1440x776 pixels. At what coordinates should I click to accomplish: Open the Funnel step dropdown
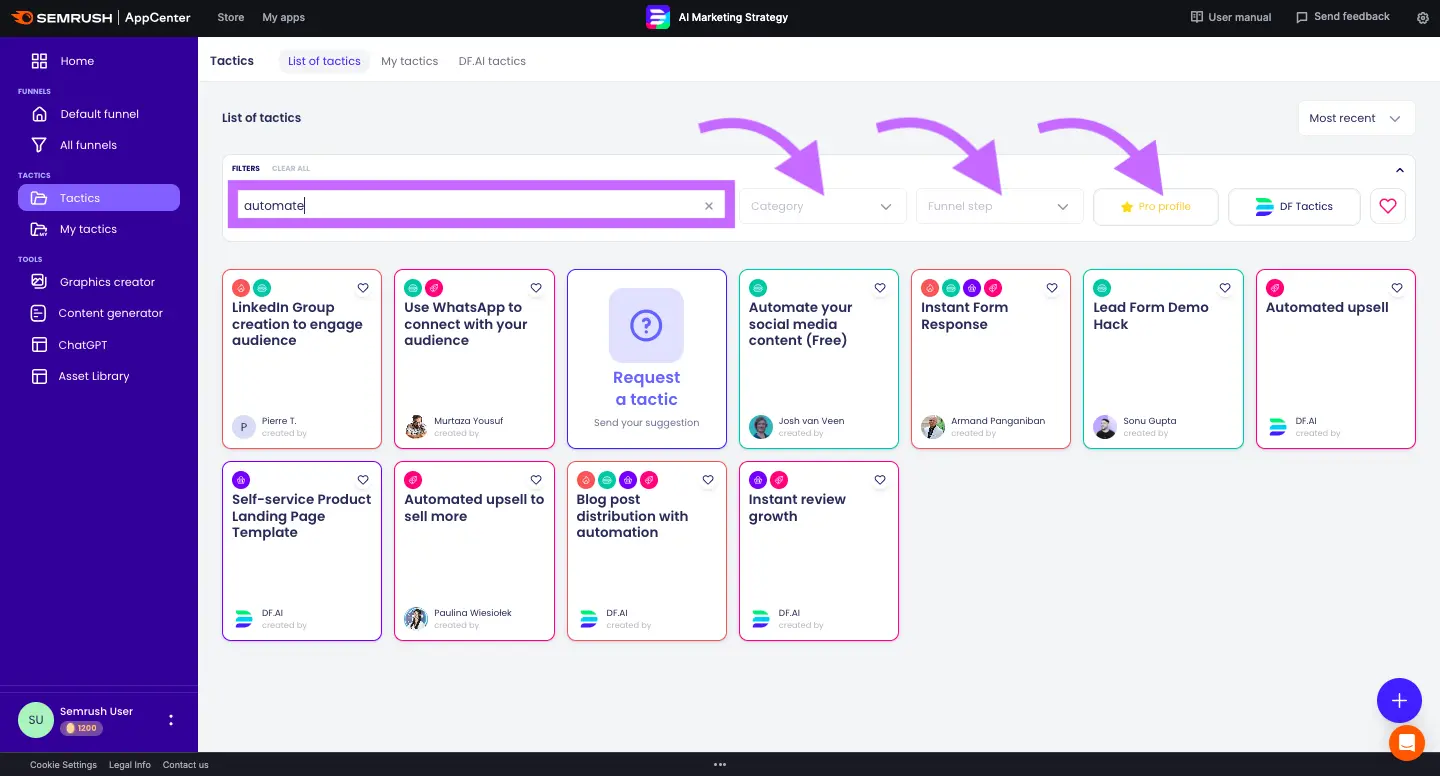tap(999, 206)
